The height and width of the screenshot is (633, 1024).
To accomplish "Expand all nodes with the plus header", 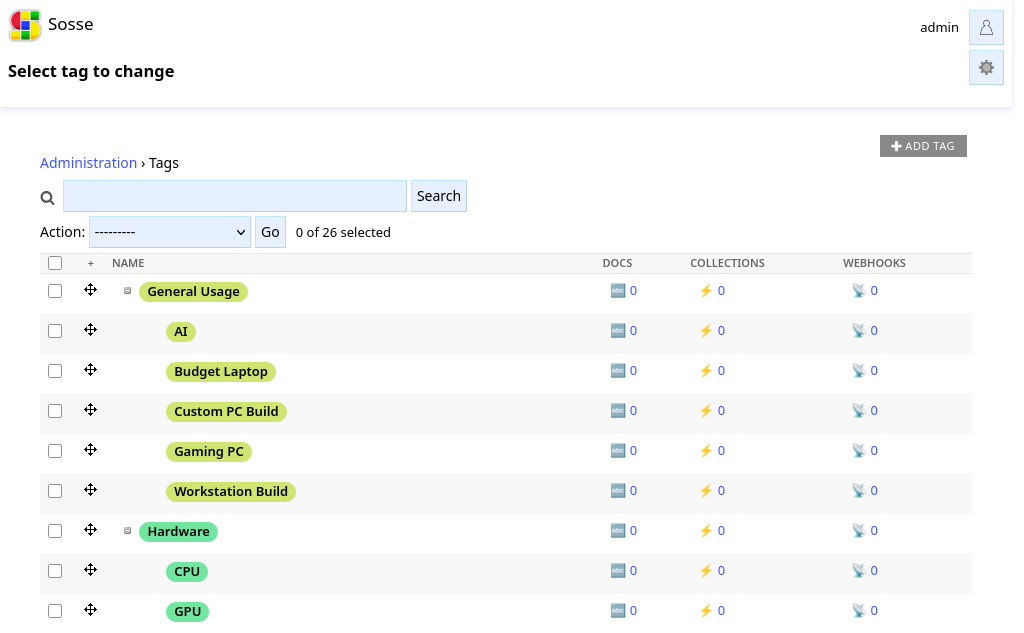I will 91,263.
